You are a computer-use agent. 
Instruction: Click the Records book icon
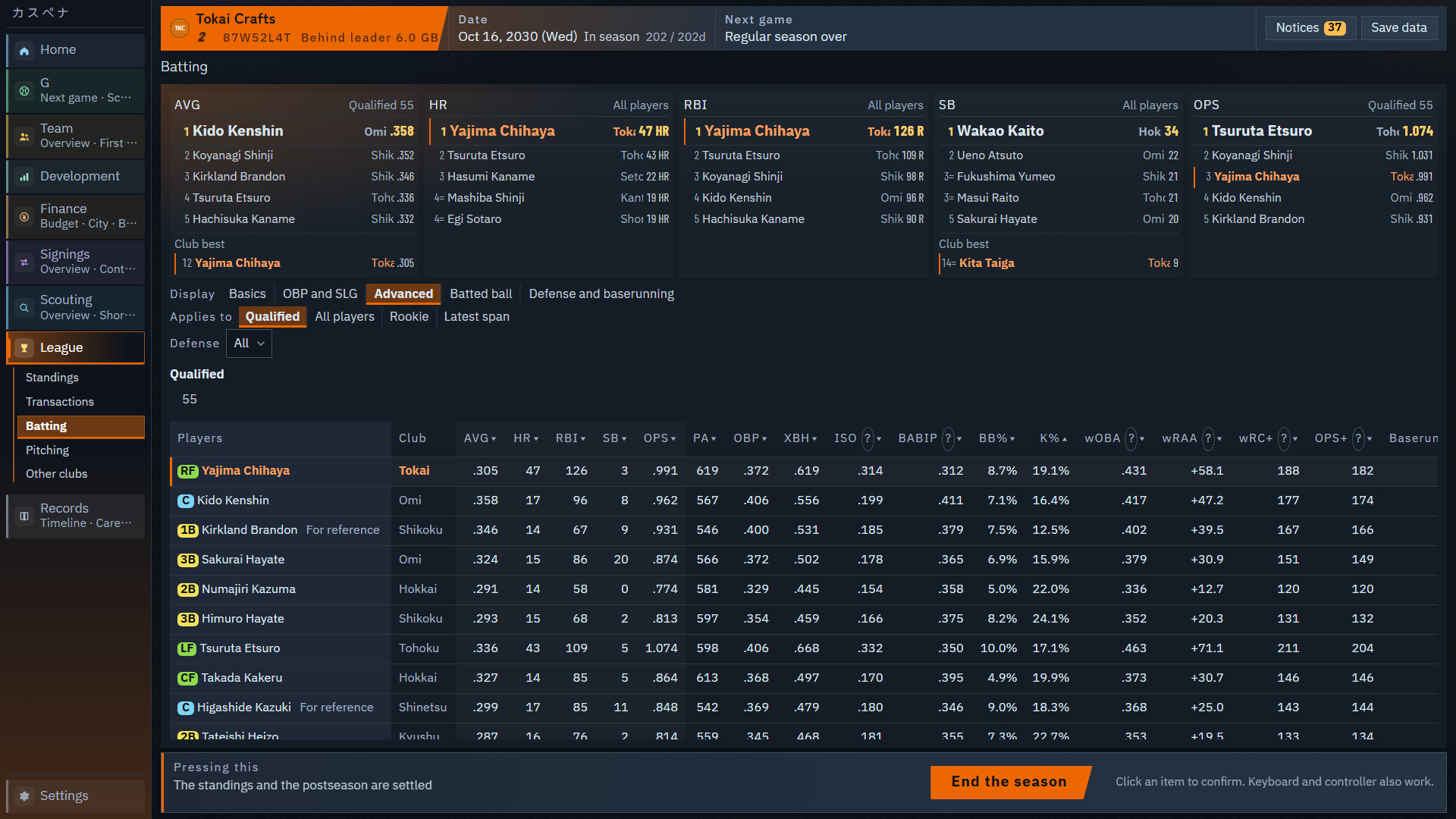coord(24,516)
